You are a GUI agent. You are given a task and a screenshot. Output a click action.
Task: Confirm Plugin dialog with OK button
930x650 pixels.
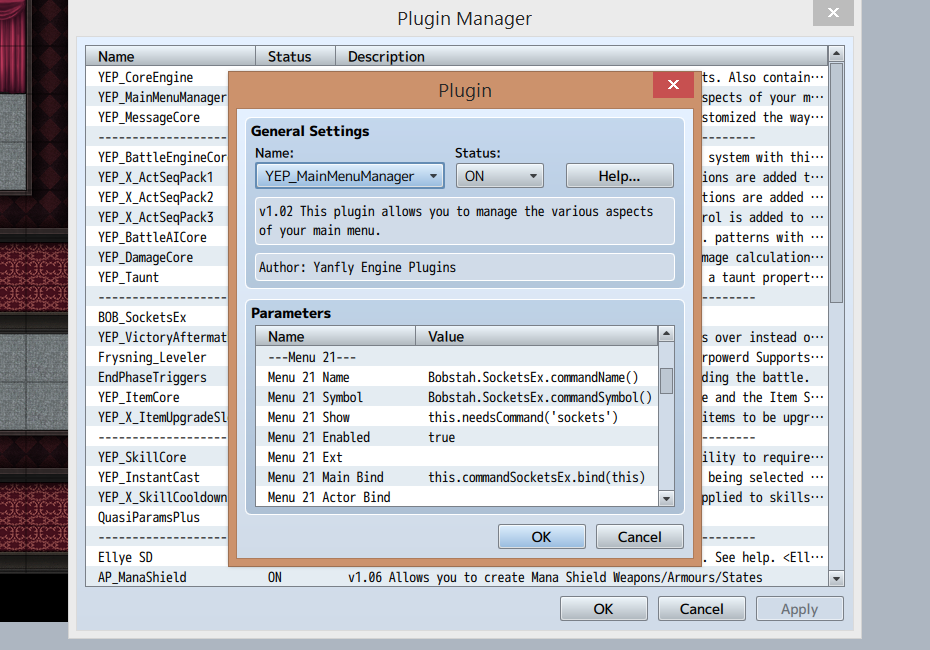pos(542,537)
